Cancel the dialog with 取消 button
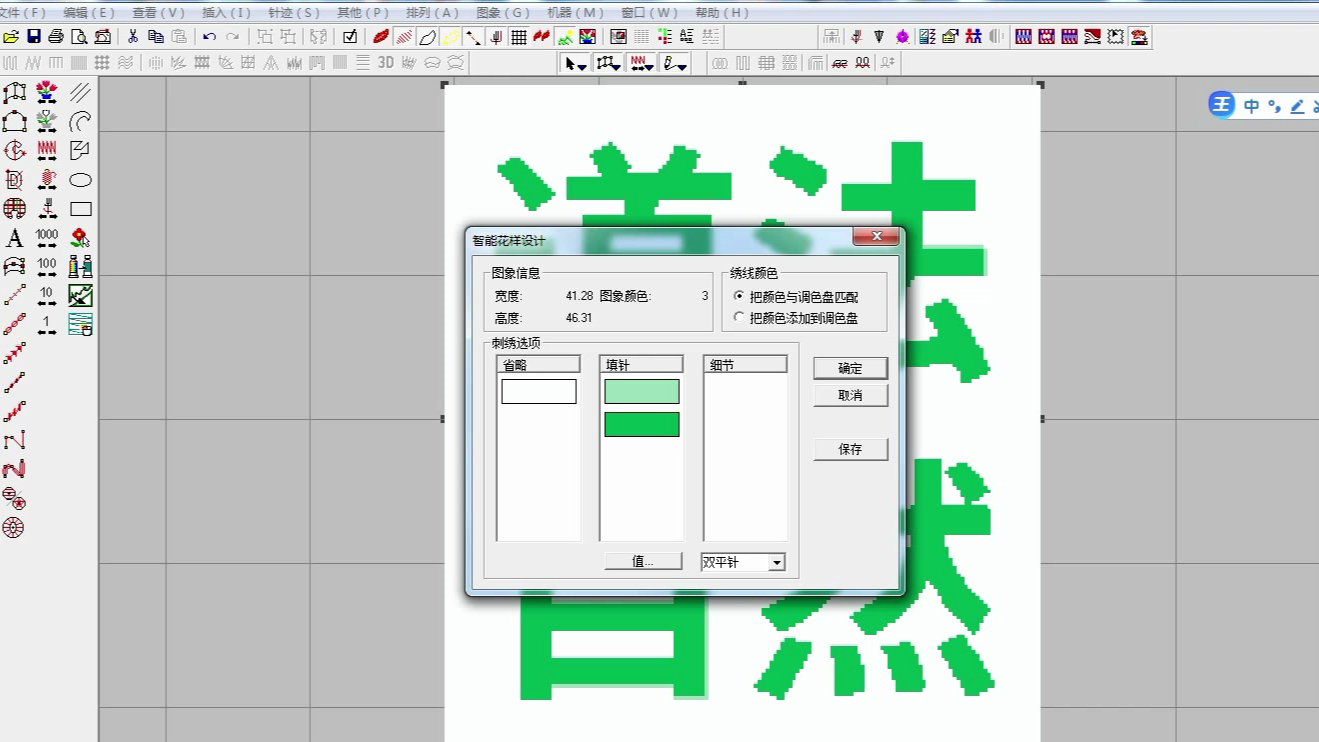 pos(850,395)
